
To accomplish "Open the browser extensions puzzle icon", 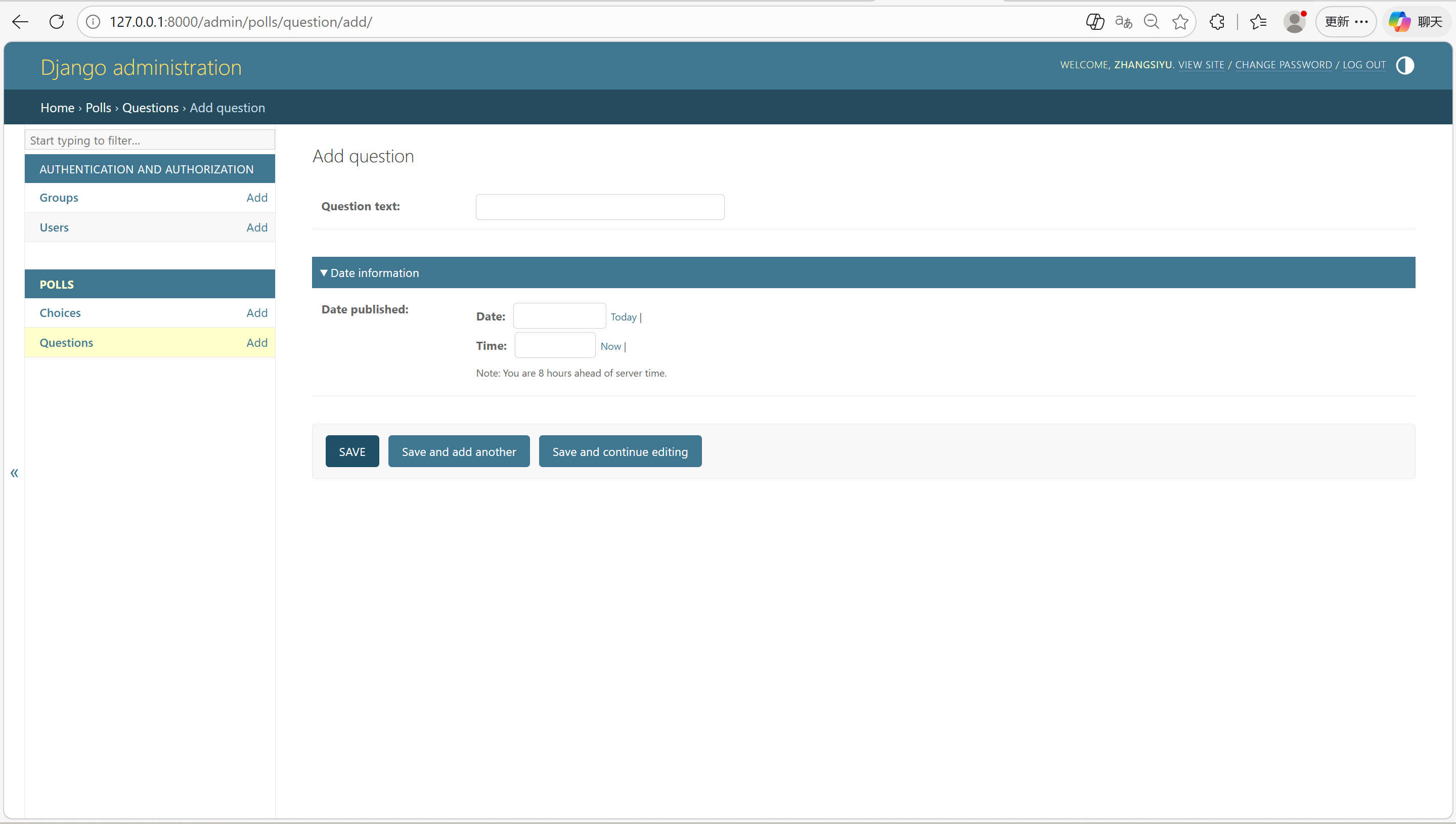I will coord(1217,22).
